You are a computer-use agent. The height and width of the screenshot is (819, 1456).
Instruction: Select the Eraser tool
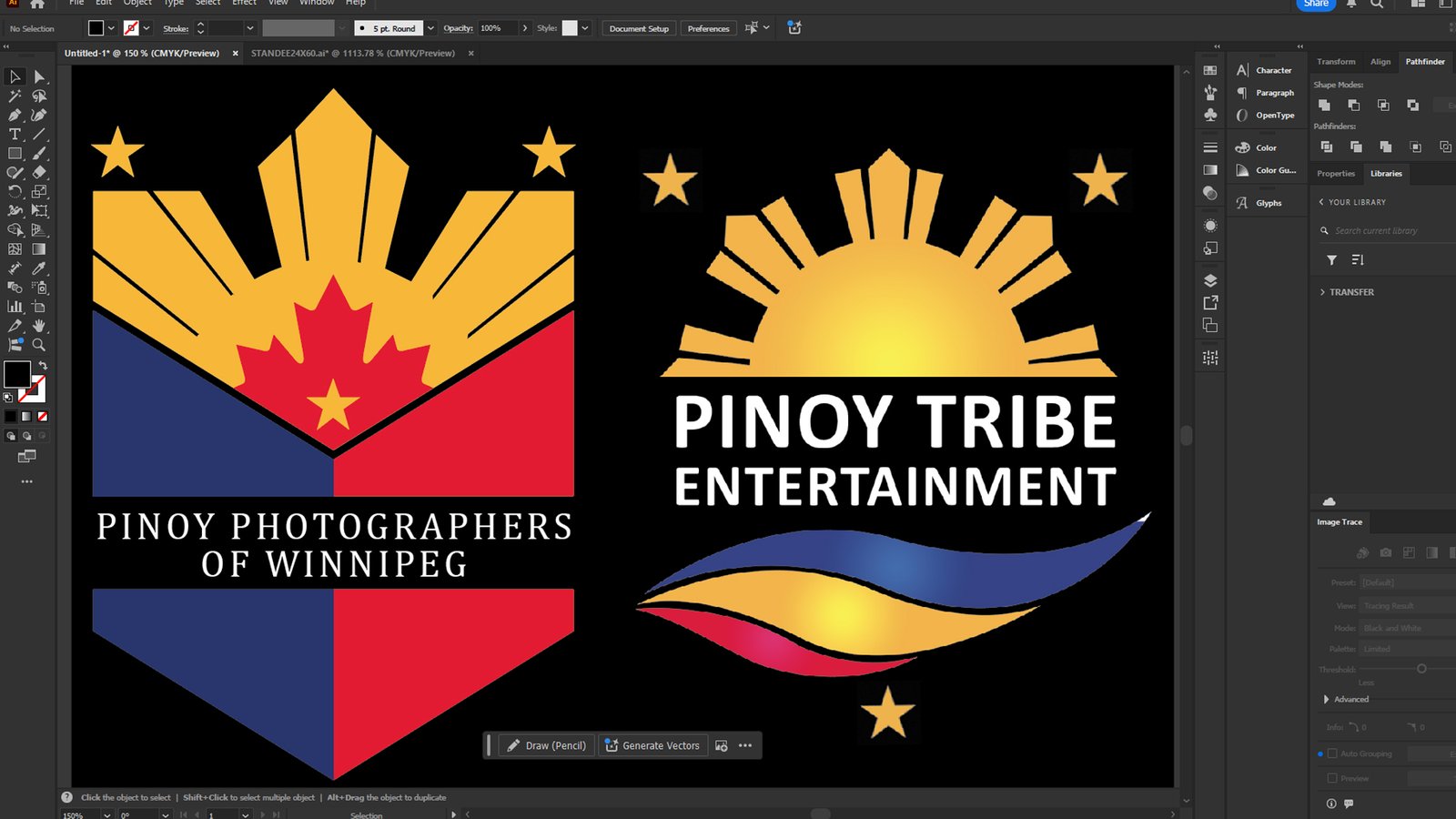(x=39, y=172)
